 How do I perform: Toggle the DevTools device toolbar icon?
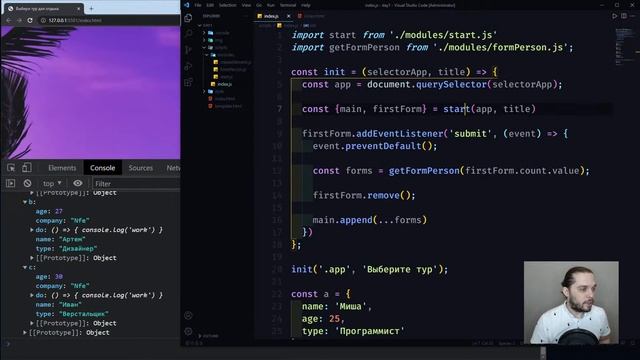tap(27, 168)
